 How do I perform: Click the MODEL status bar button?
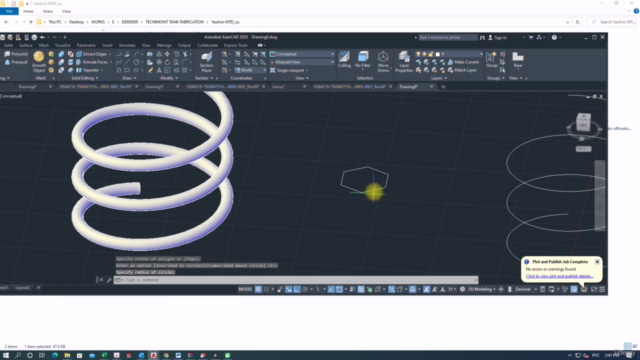click(x=245, y=289)
